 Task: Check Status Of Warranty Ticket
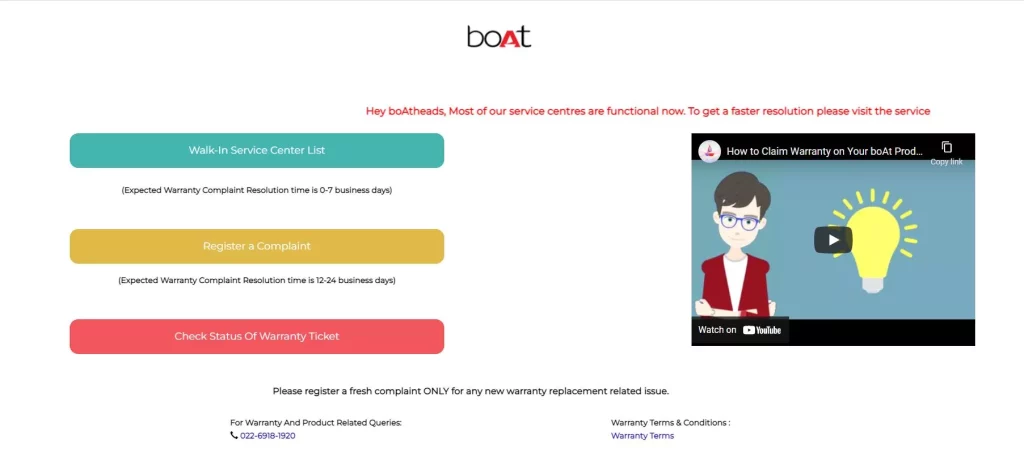click(x=257, y=336)
